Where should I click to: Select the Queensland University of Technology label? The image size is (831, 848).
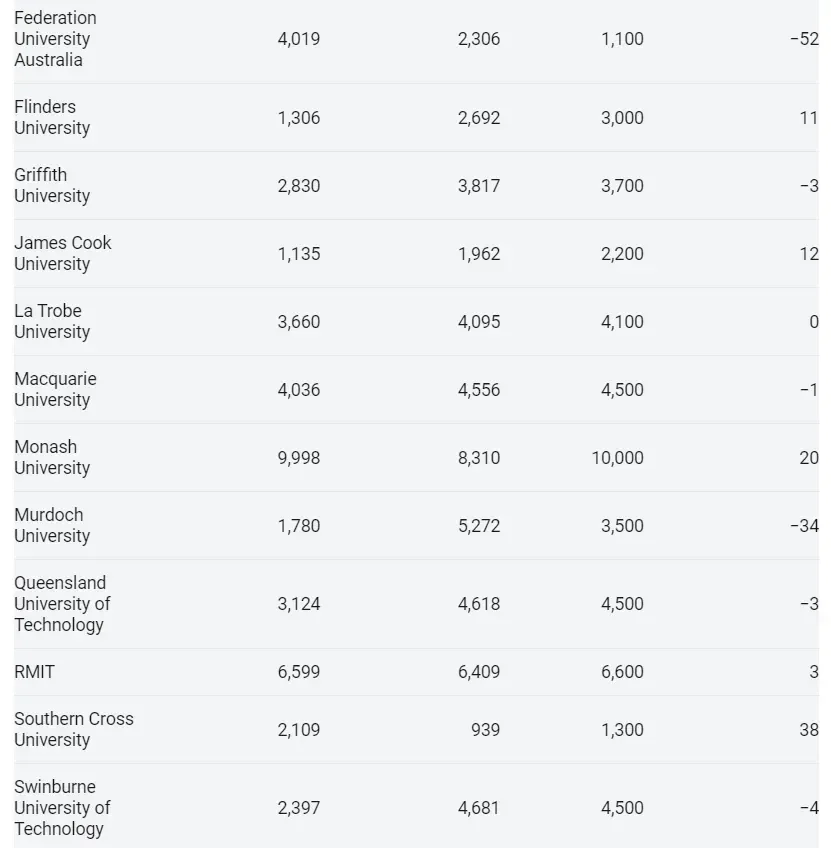62,604
